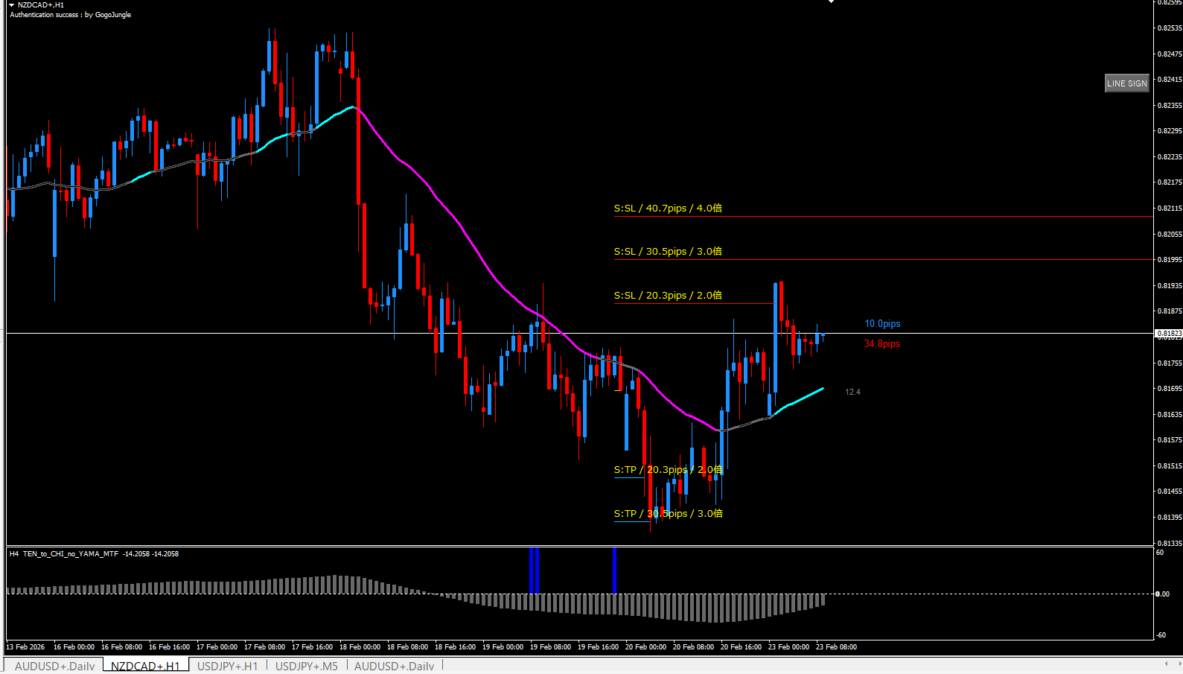Open the one-click trading arrow beside NZDCAD+,H1
Viewport: 1183px width, 674px height.
[x=12, y=5]
